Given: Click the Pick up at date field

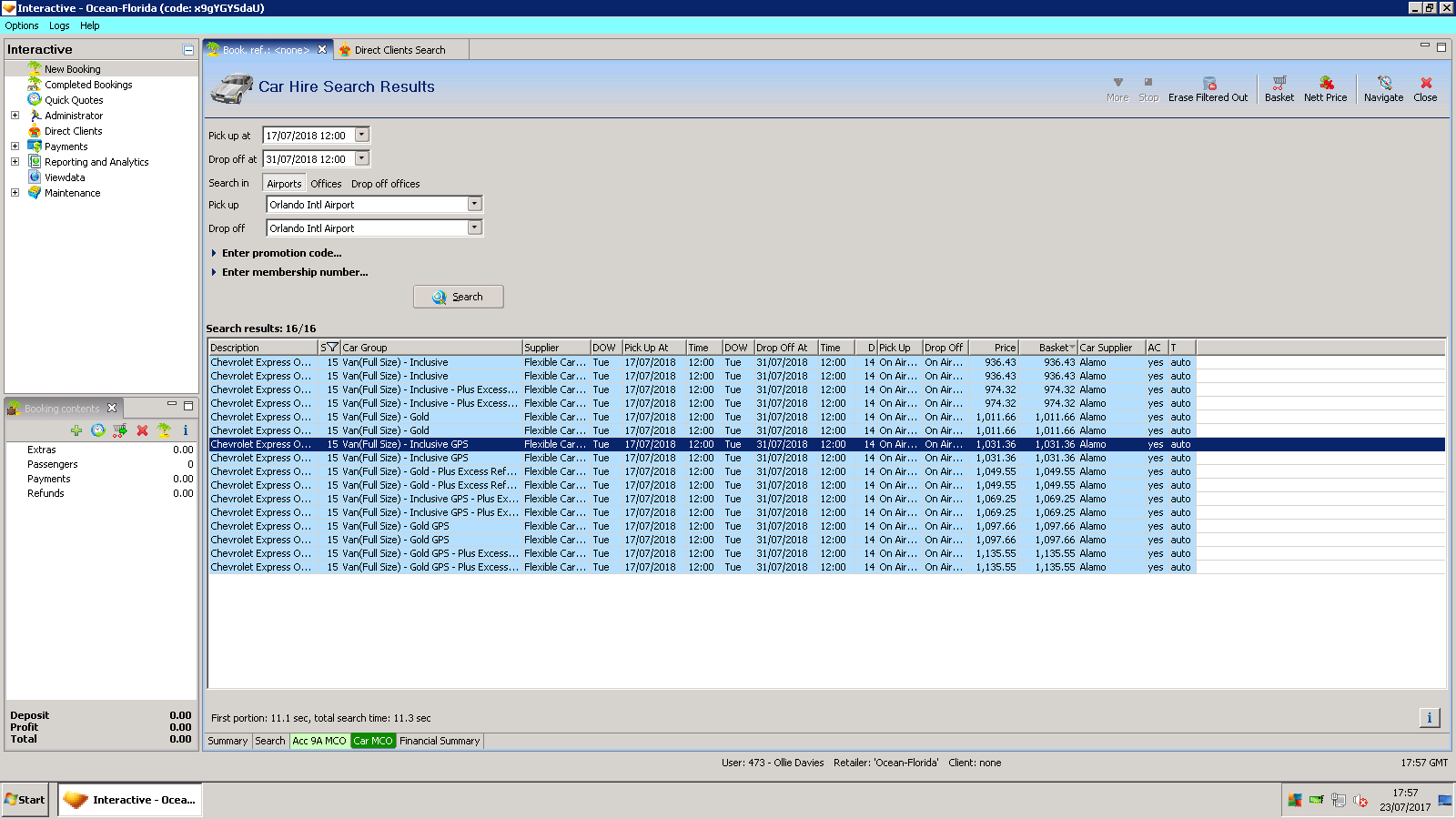Looking at the screenshot, I should click(308, 136).
